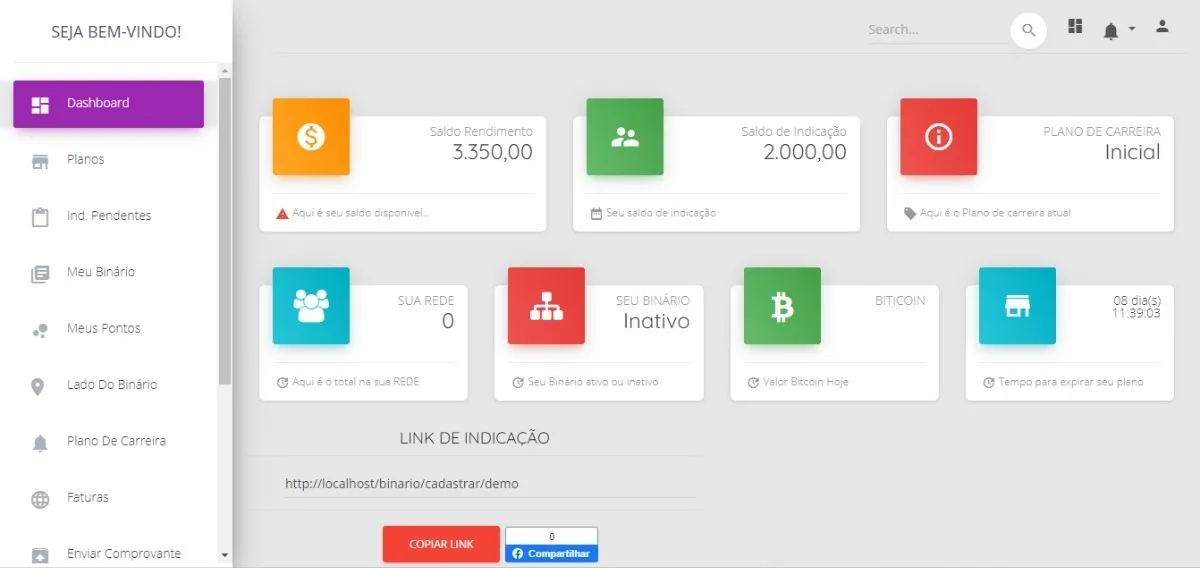Image resolution: width=1200 pixels, height=568 pixels.
Task: Click the Inicial career plan value
Action: (x=1132, y=152)
